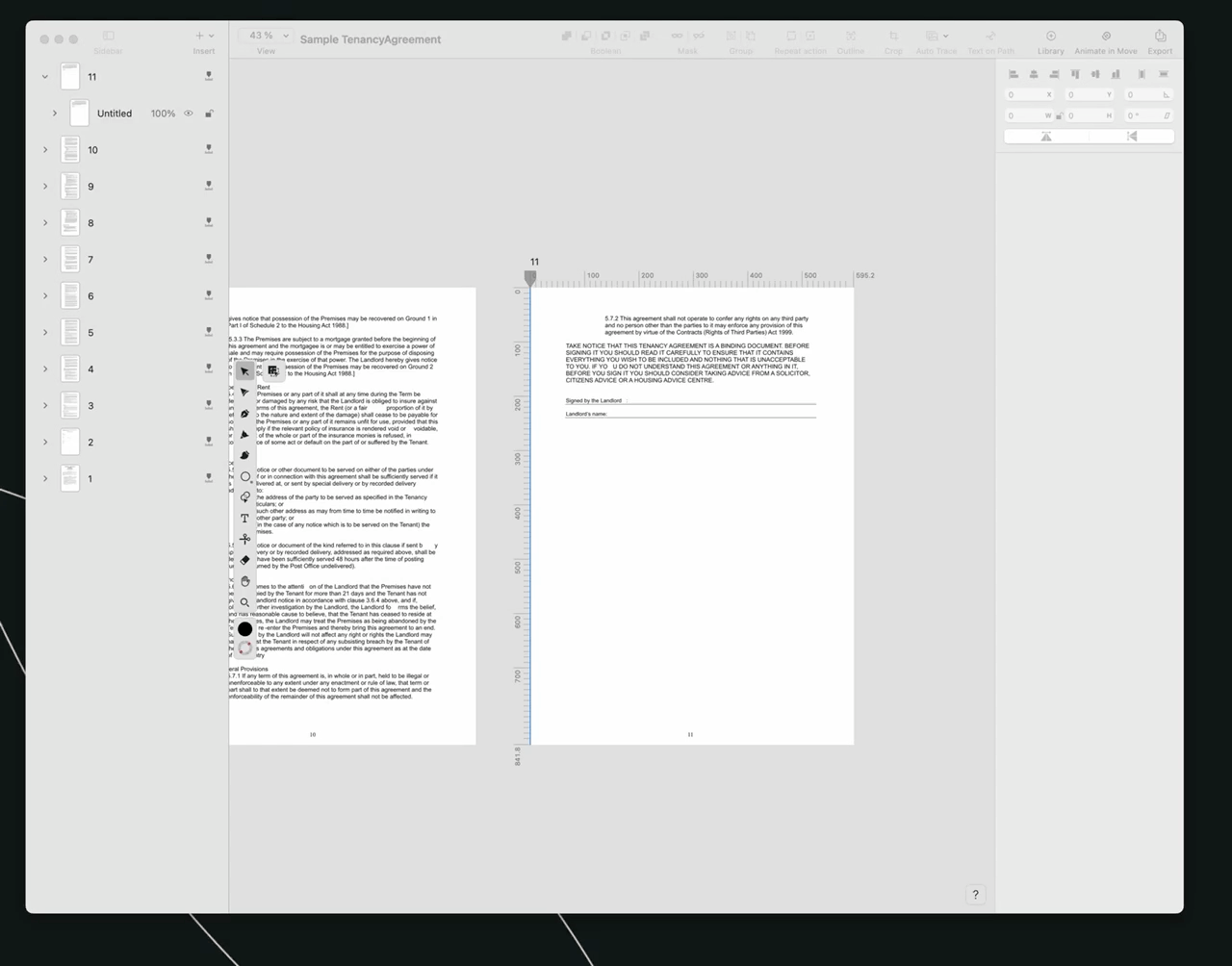Click the align right edges icon
Screen dimensions: 1232x966
[x=1055, y=74]
